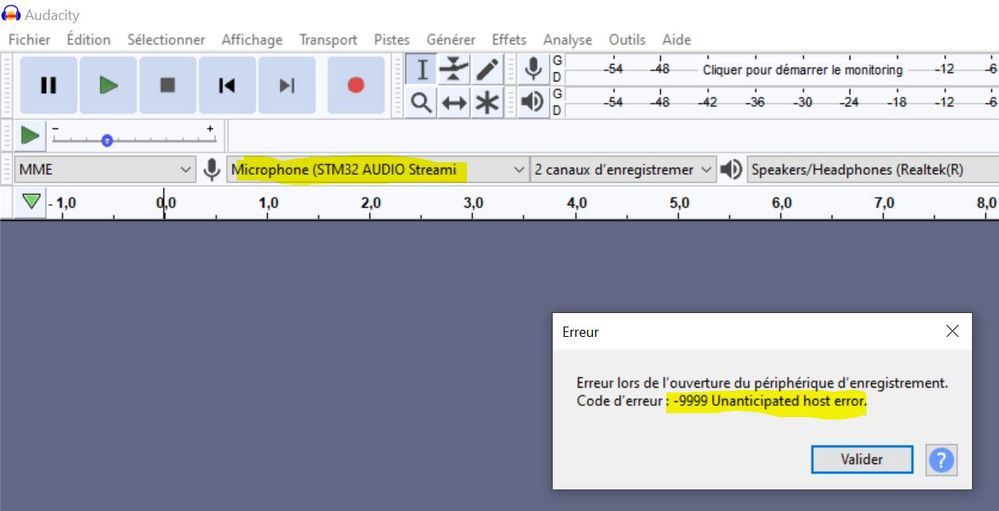The height and width of the screenshot is (511, 999).
Task: Click the blue help question mark button
Action: (x=941, y=459)
